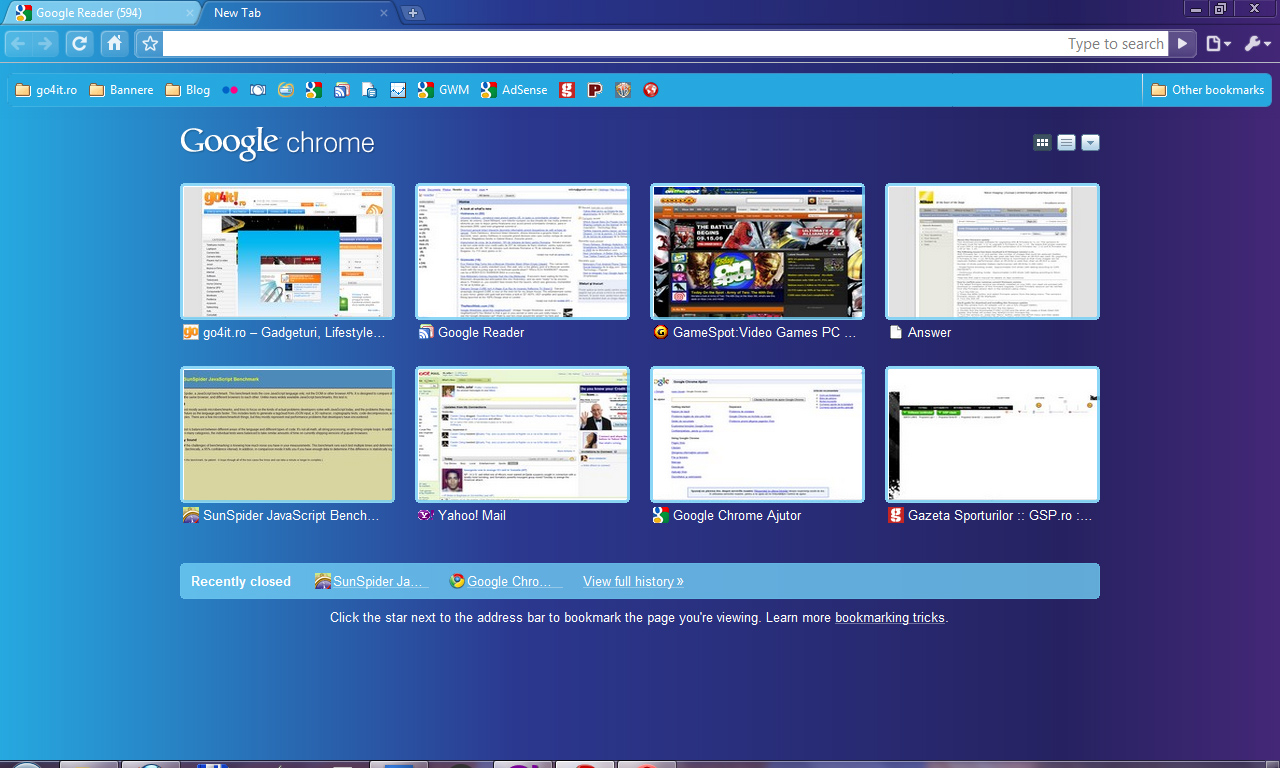This screenshot has height=768, width=1280.
Task: Reload the current page
Action: tap(80, 44)
